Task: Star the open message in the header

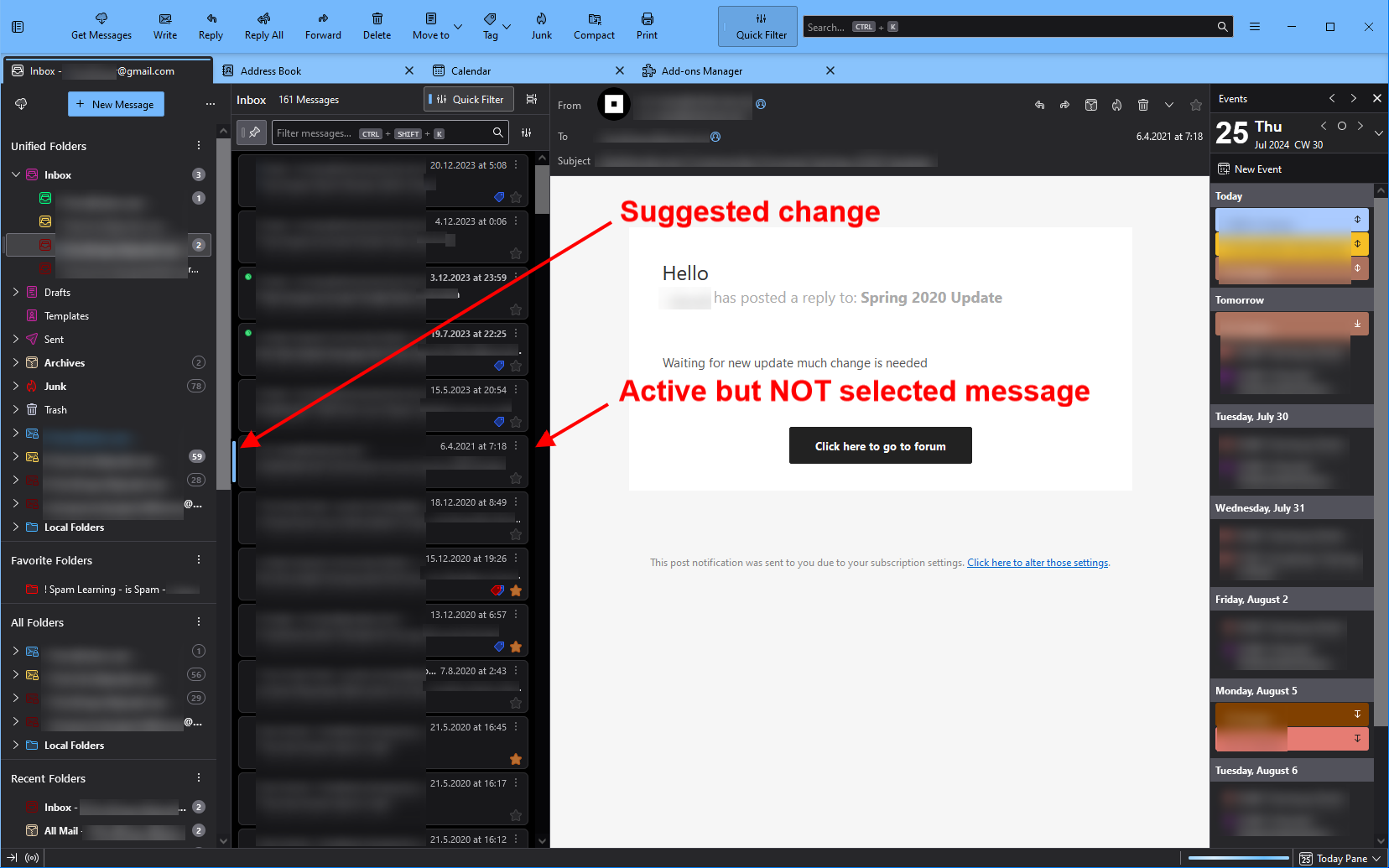Action: 1195,105
